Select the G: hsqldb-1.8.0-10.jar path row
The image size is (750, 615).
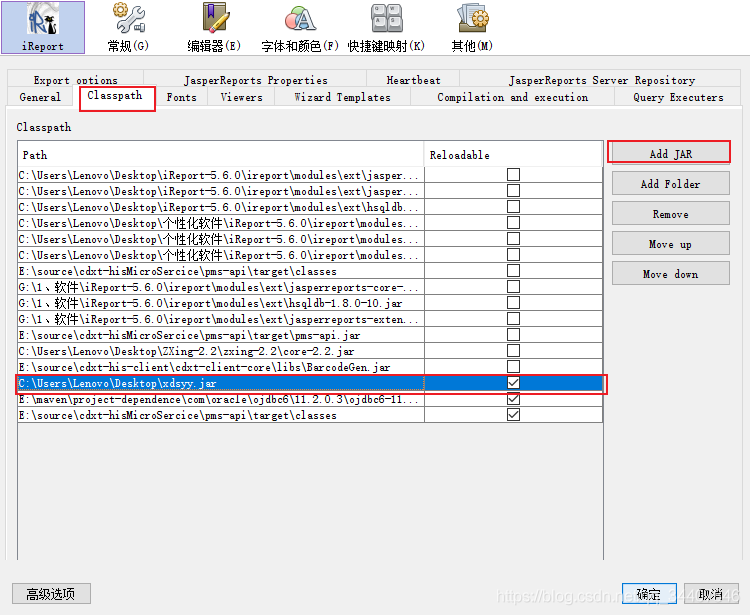tap(221, 303)
